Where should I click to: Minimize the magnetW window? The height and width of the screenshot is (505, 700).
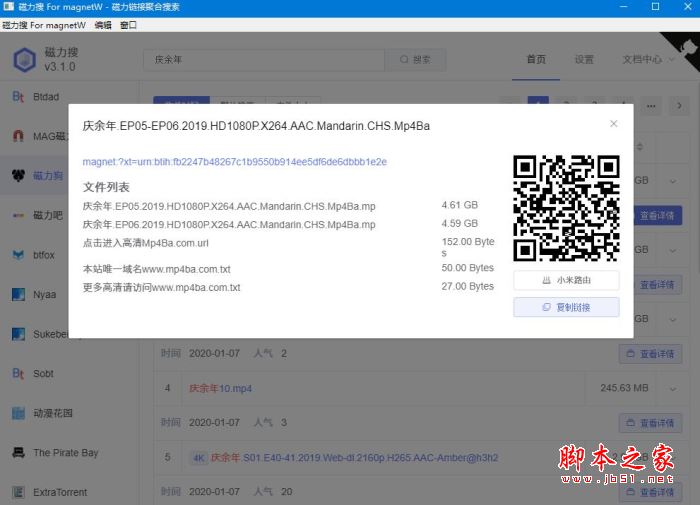click(624, 6)
